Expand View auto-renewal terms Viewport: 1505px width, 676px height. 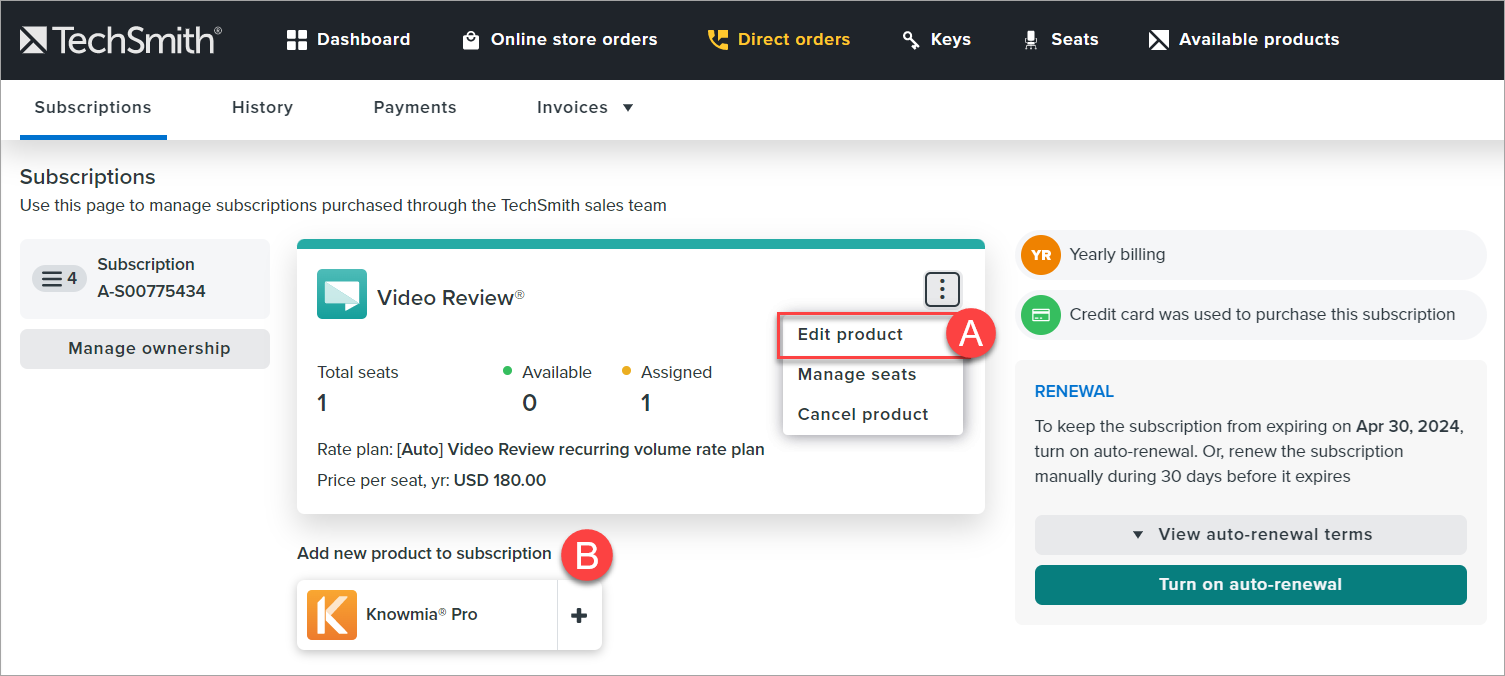click(1249, 534)
